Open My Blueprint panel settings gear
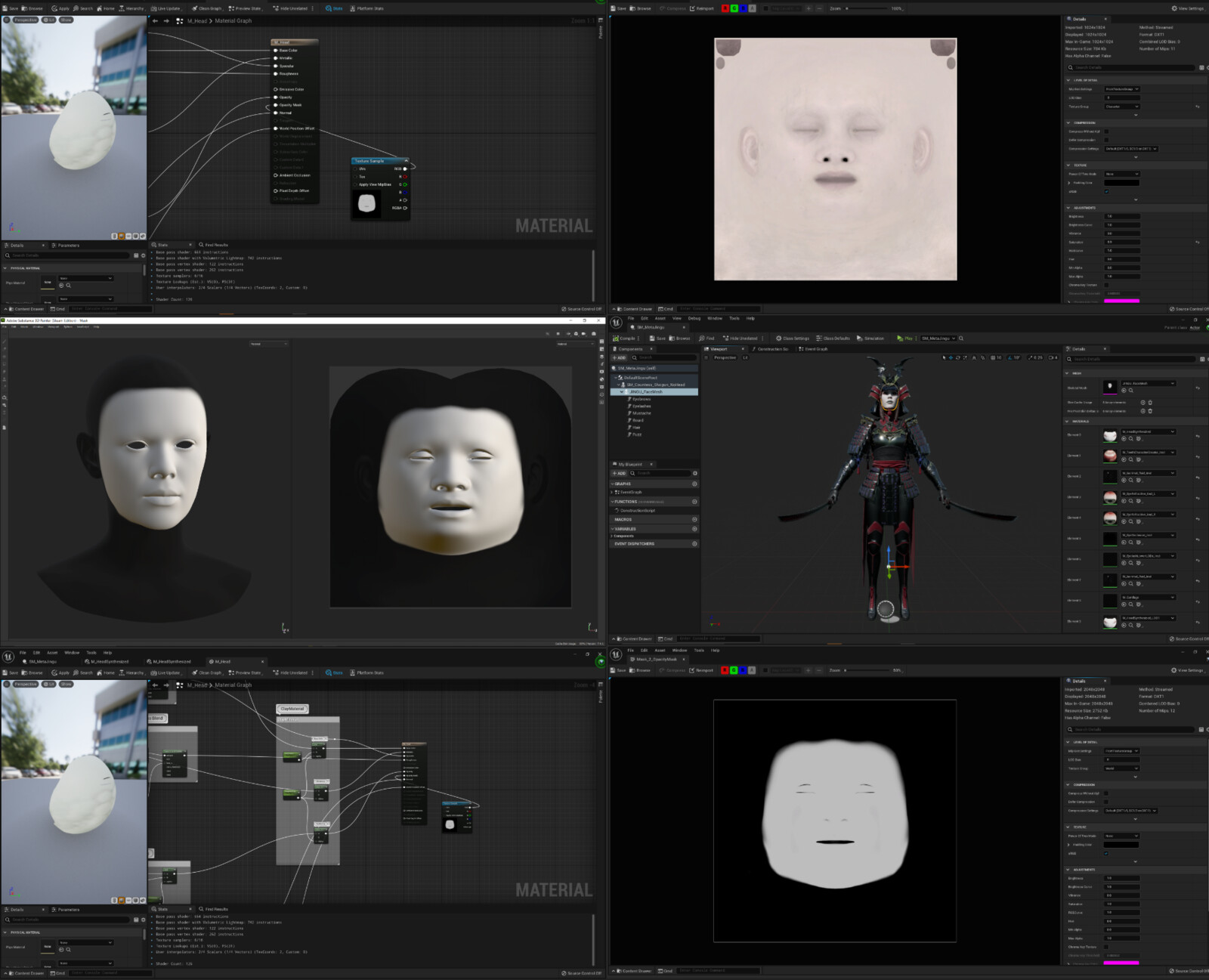Image resolution: width=1209 pixels, height=980 pixels. 695,473
